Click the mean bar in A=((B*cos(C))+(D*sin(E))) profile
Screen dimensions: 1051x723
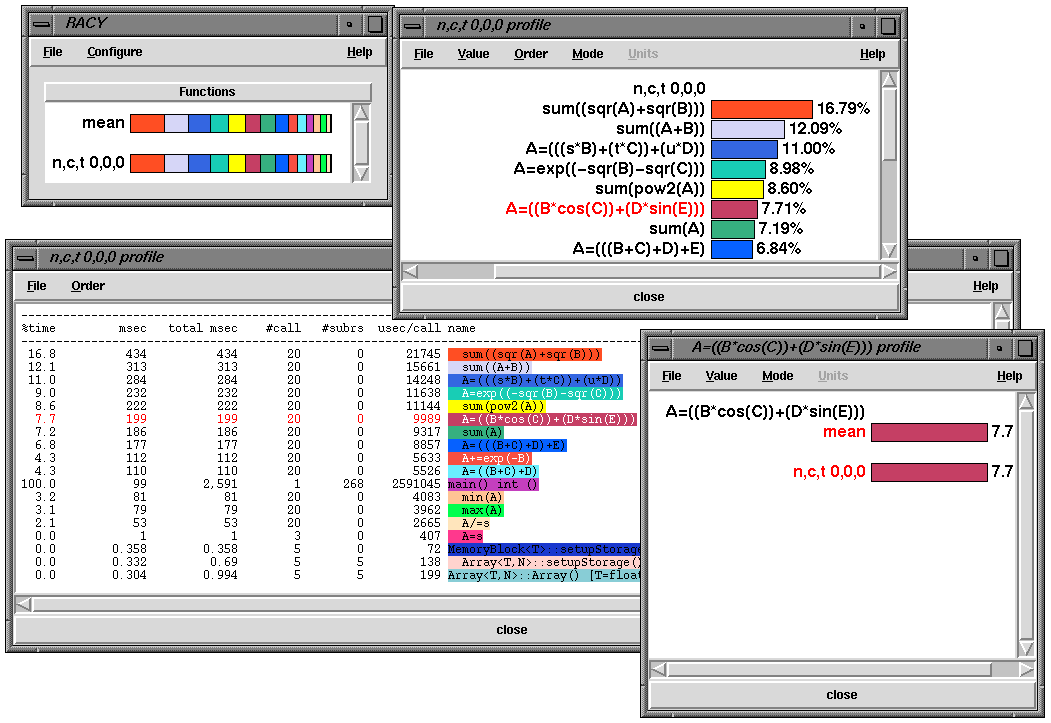(928, 432)
